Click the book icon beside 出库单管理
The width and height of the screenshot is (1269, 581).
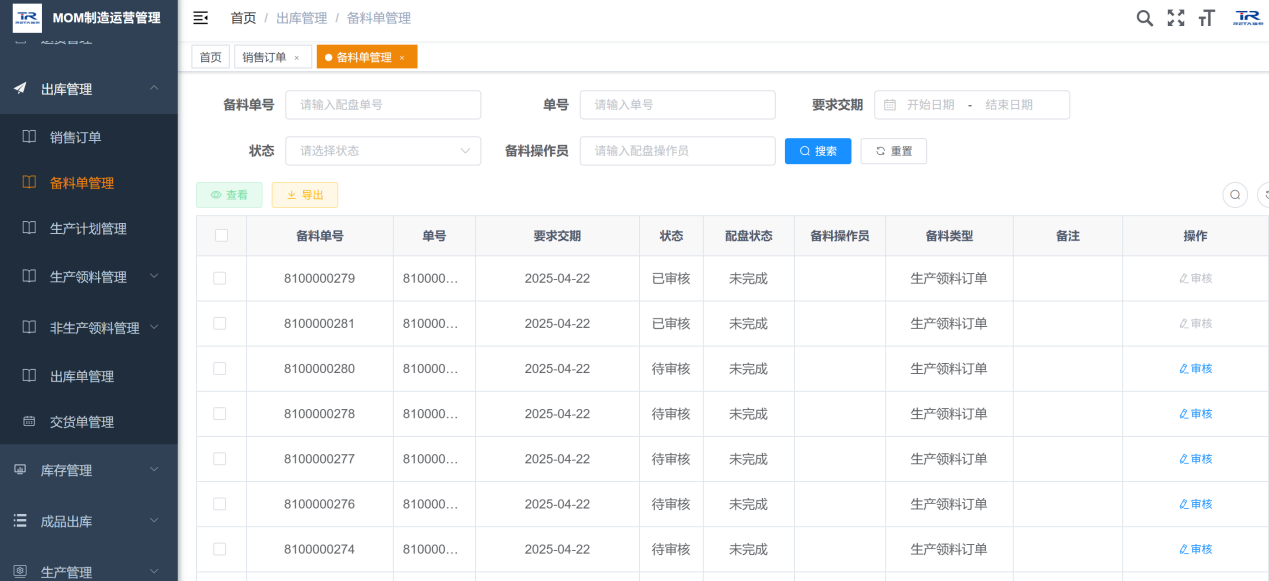29,376
